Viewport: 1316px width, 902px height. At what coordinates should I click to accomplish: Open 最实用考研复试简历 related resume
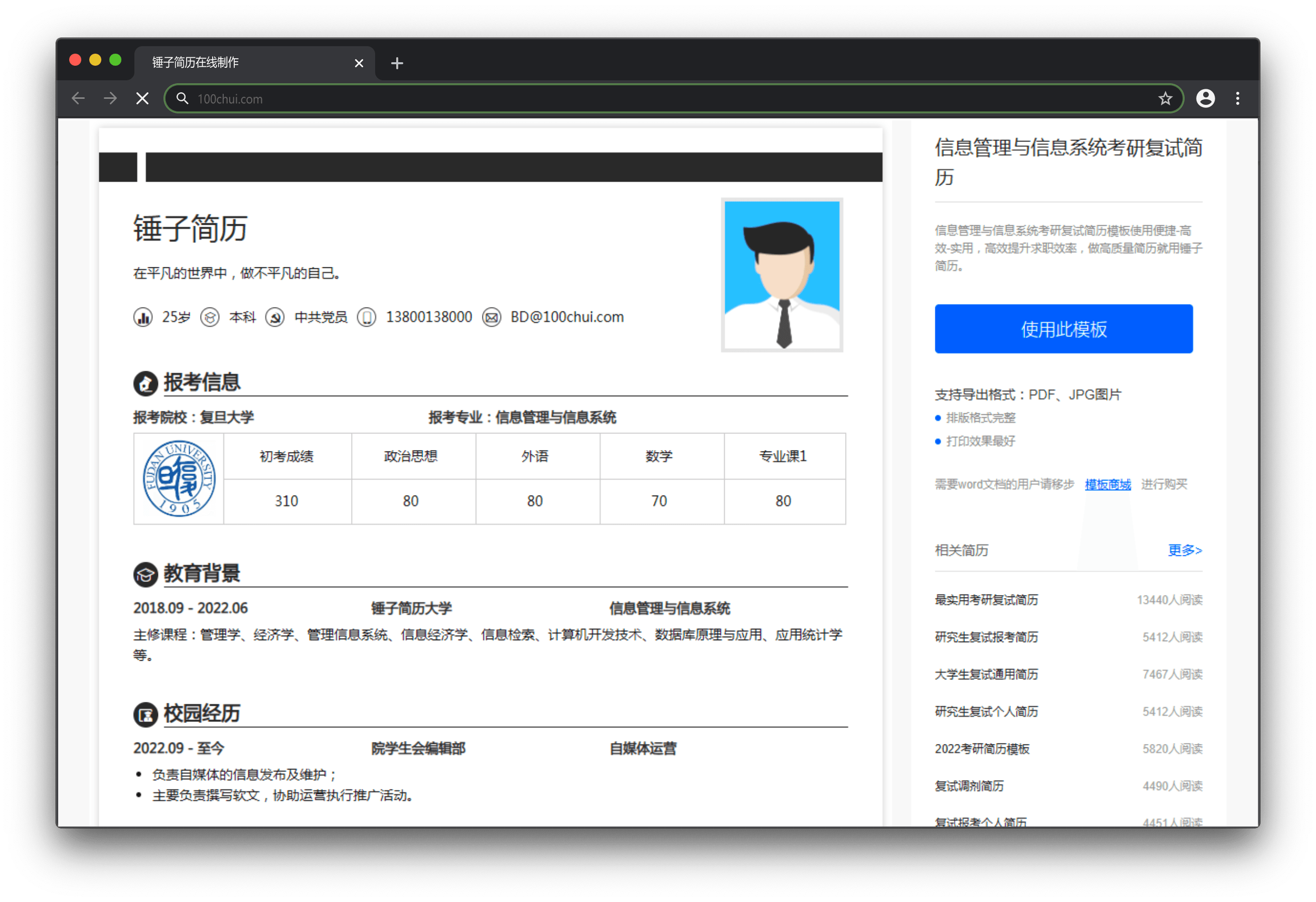[x=986, y=600]
